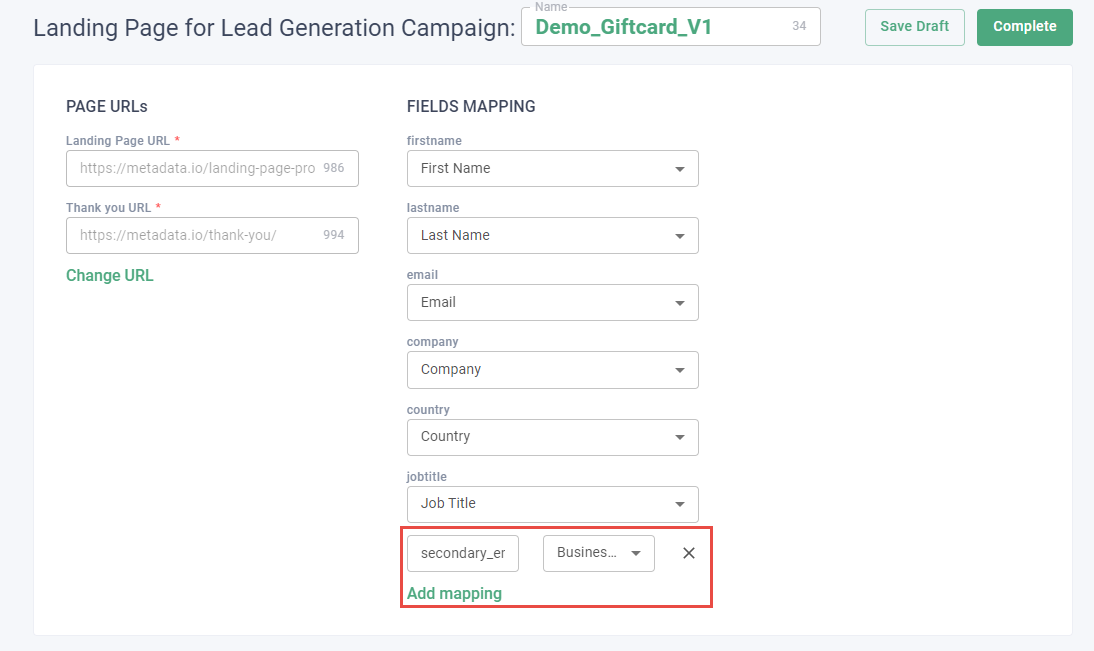Expand the jobtitle mapping combo box

click(x=540, y=504)
